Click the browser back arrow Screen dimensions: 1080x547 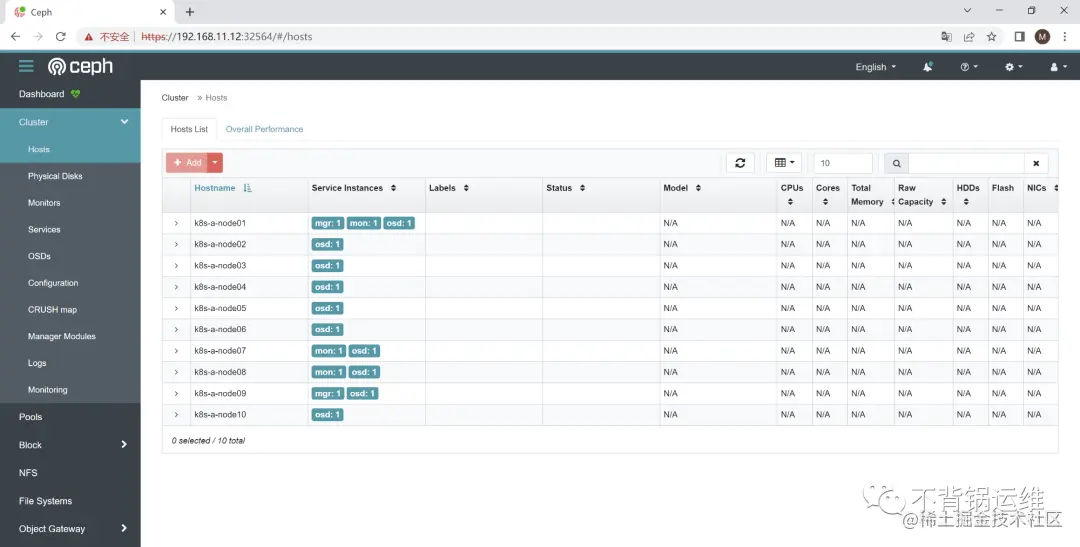coord(15,37)
